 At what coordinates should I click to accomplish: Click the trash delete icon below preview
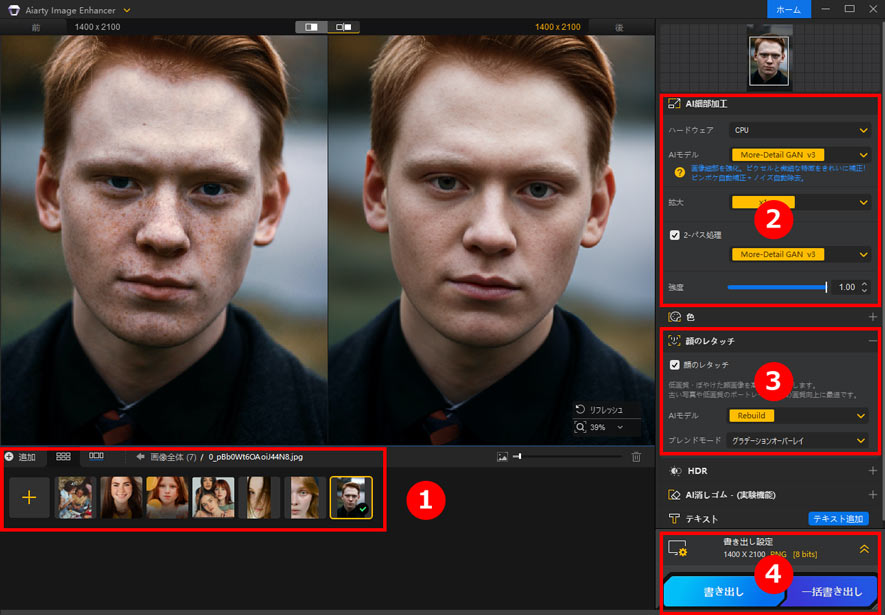click(x=636, y=457)
